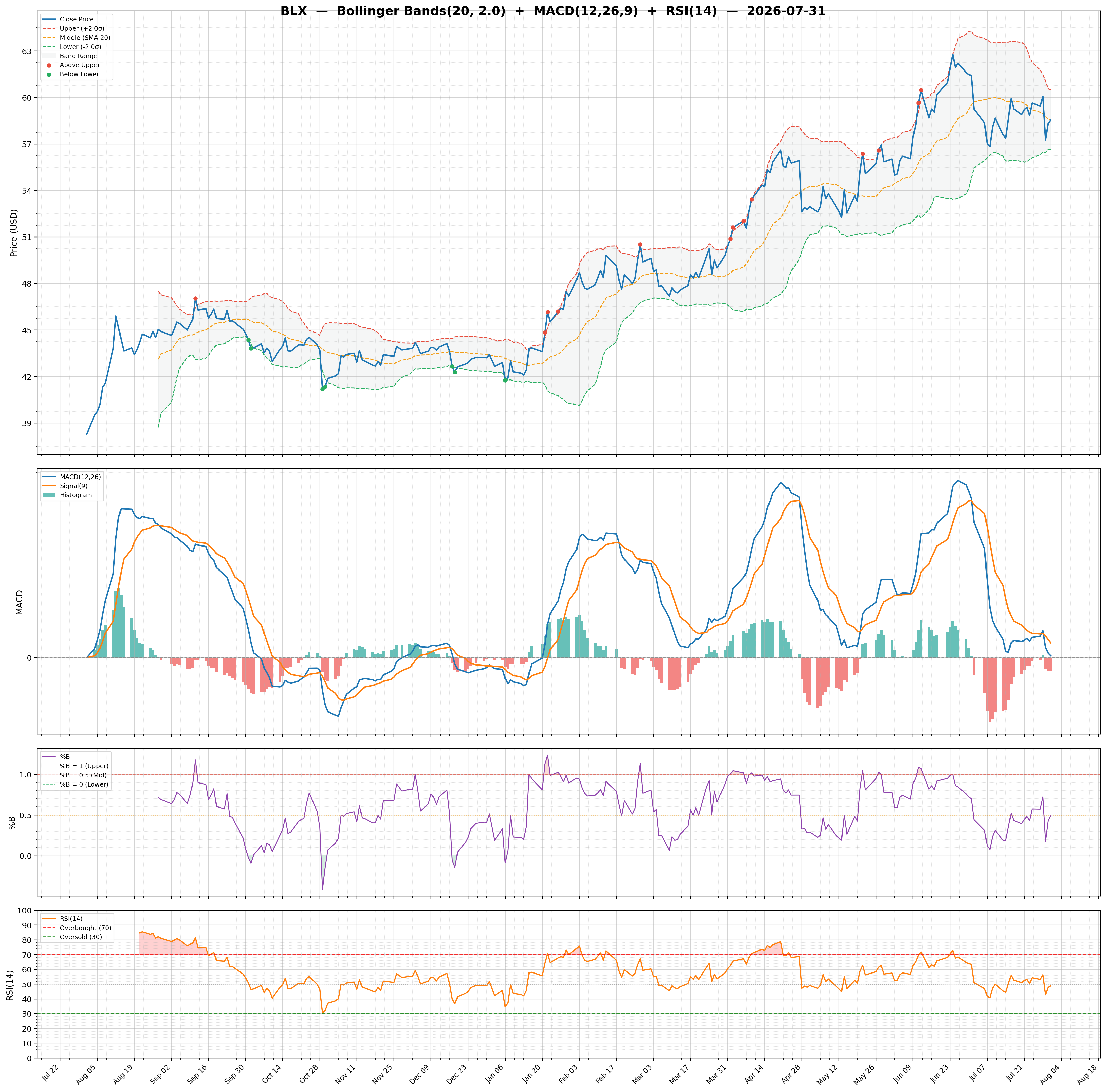Image resolution: width=1106 pixels, height=1092 pixels.
Task: Select the 39 tick on the price axis
Action: click(27, 424)
